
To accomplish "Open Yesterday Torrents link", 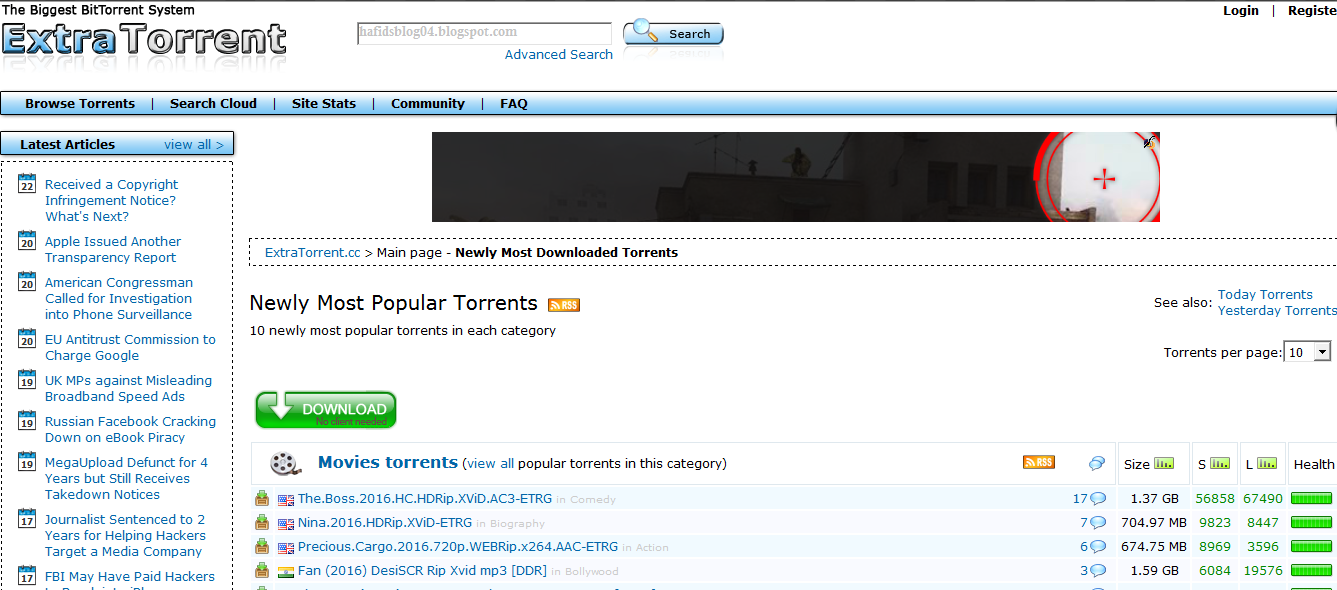I will 1277,310.
